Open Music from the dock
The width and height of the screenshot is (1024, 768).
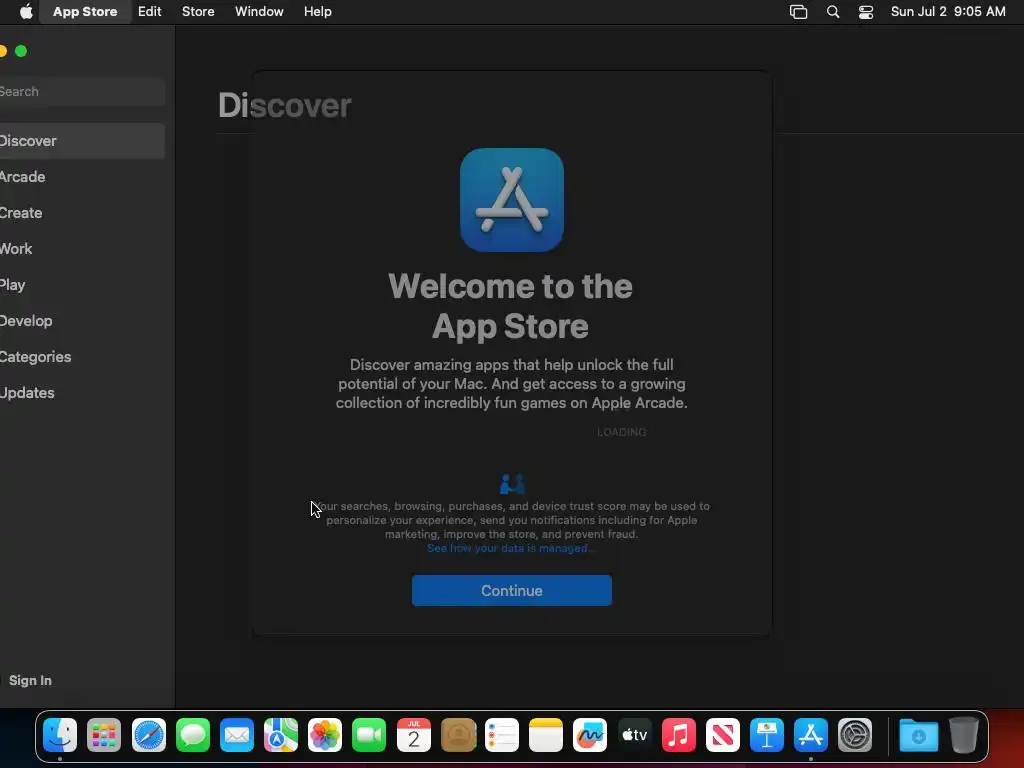tap(679, 735)
